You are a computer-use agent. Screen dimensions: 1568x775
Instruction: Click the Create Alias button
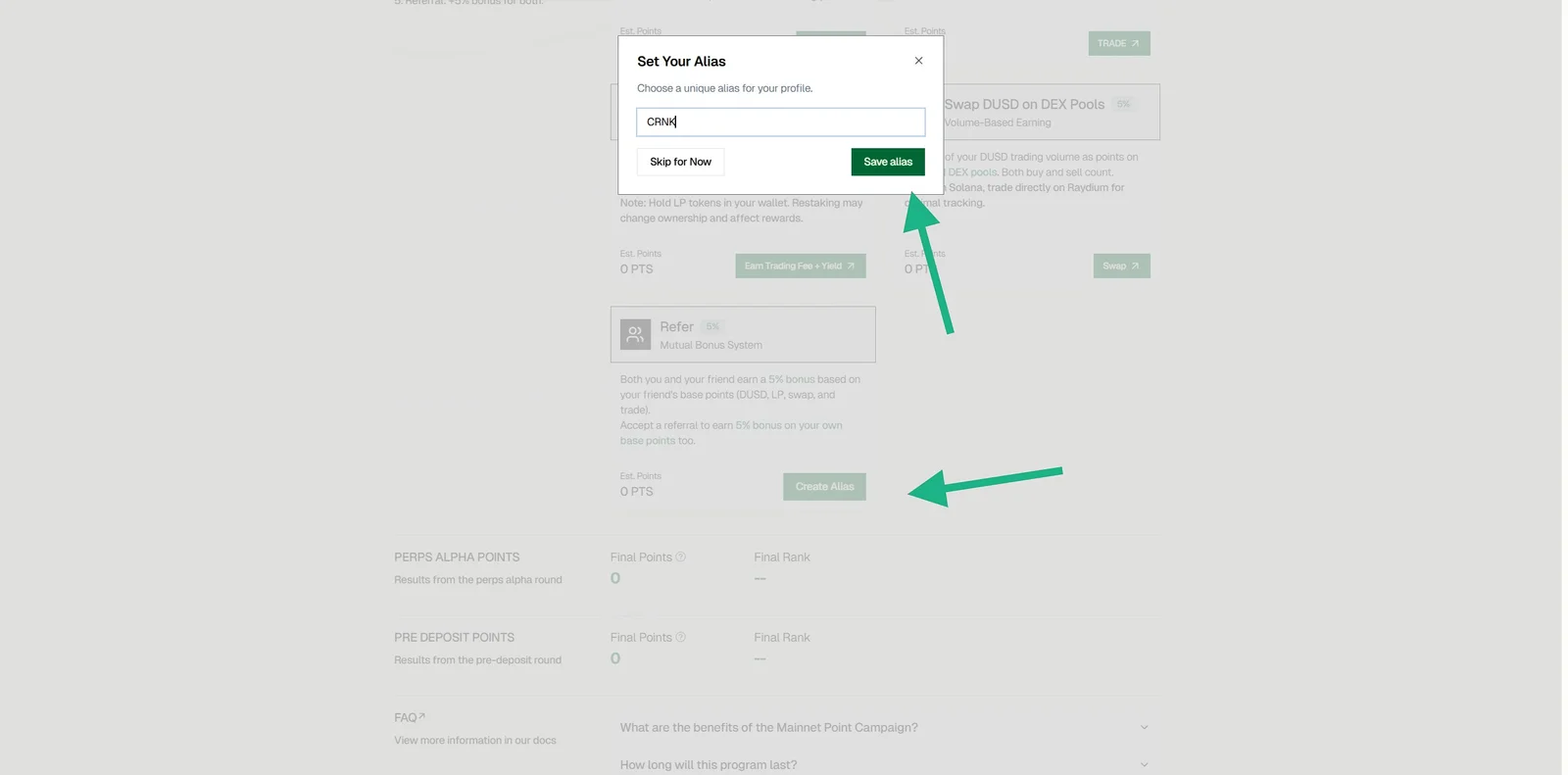point(824,487)
